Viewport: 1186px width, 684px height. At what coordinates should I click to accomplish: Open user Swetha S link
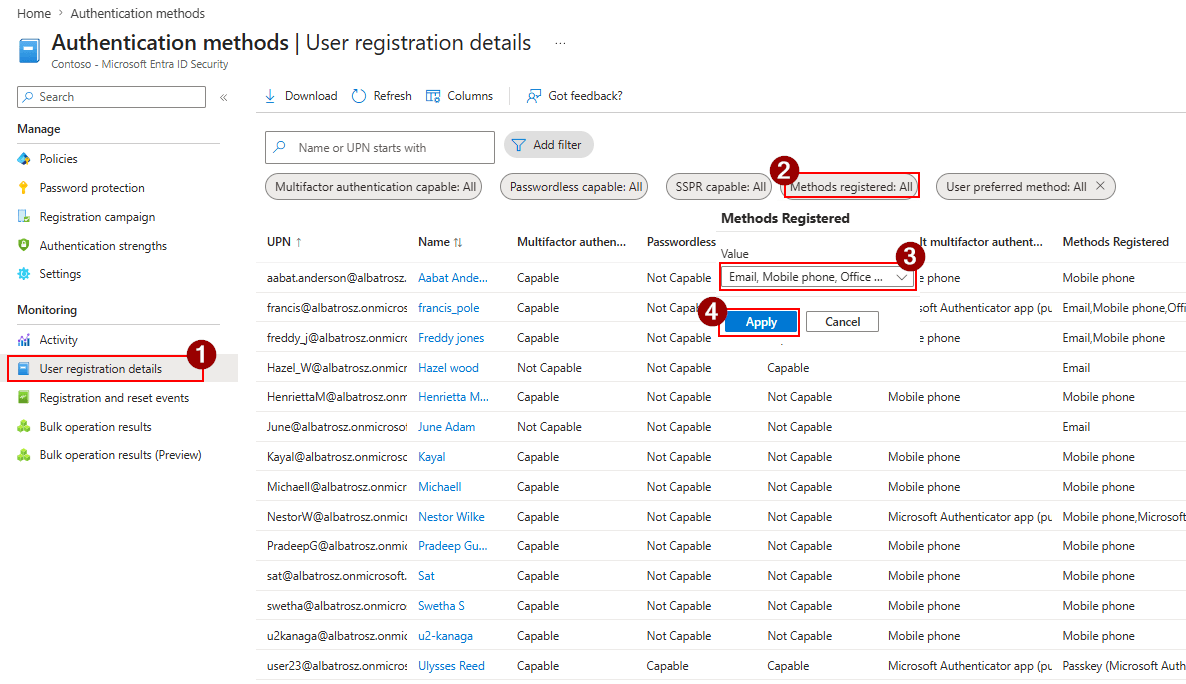(442, 606)
